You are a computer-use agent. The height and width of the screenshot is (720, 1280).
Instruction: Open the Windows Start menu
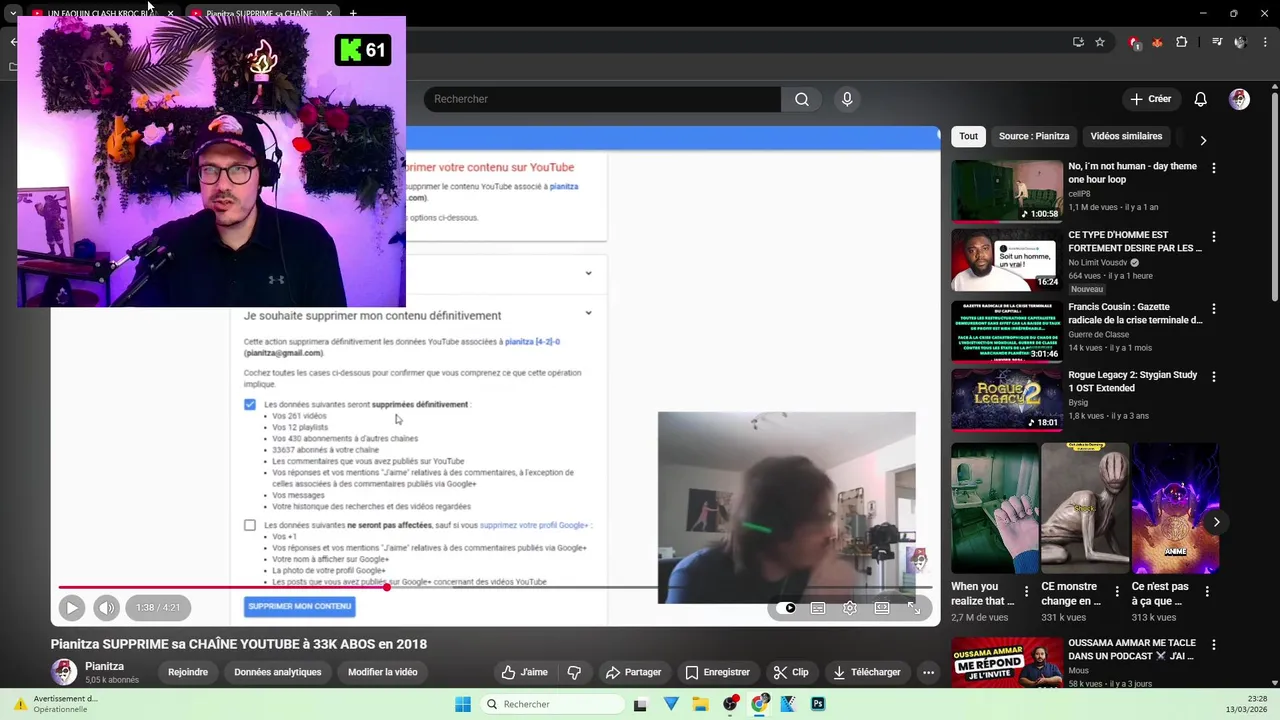tap(463, 704)
